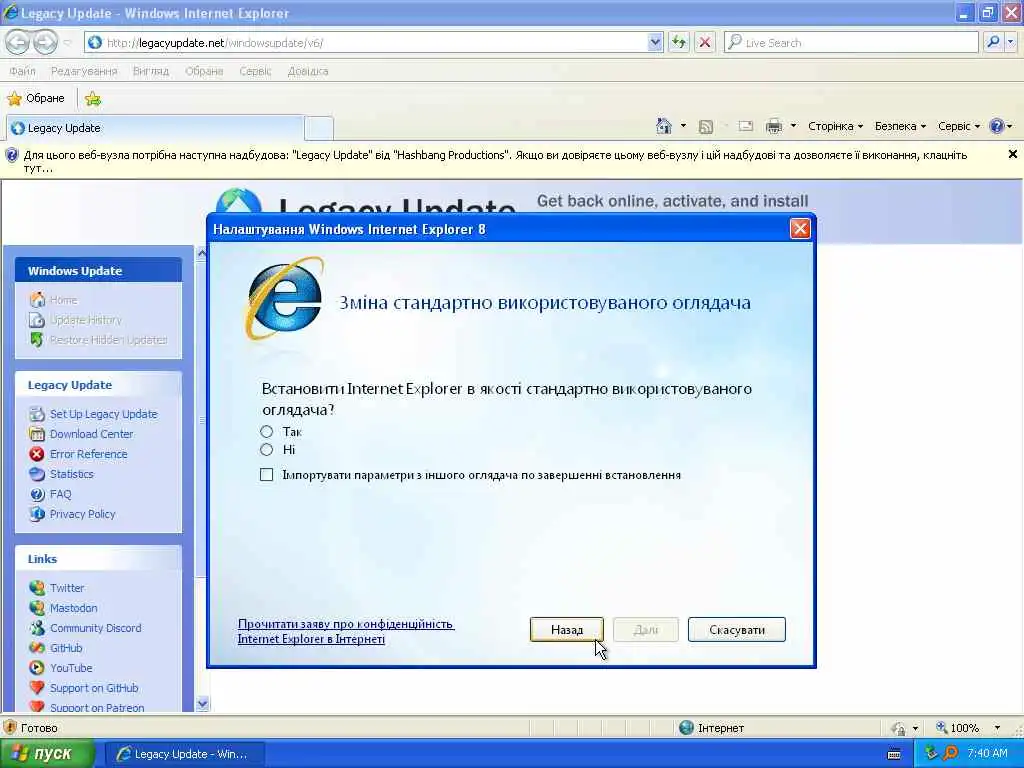Click the RSS feeds icon
Viewport: 1024px width, 768px height.
coord(705,127)
